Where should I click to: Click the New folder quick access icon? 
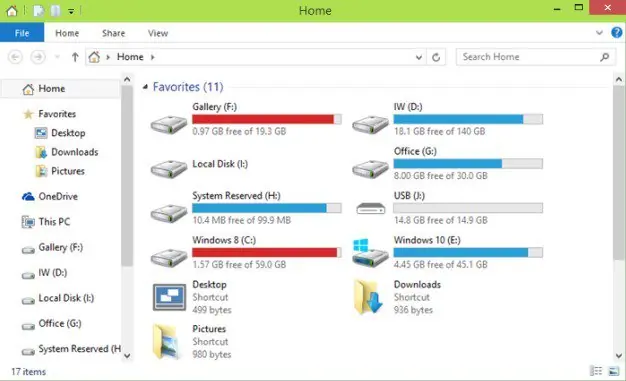pyautogui.click(x=55, y=10)
